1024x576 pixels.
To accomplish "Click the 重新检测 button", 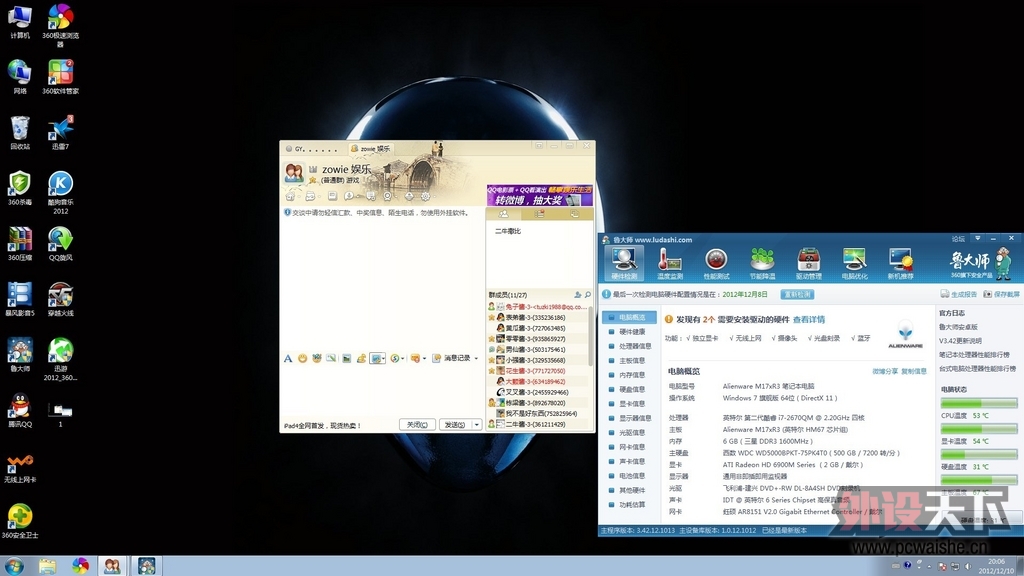I will [797, 295].
